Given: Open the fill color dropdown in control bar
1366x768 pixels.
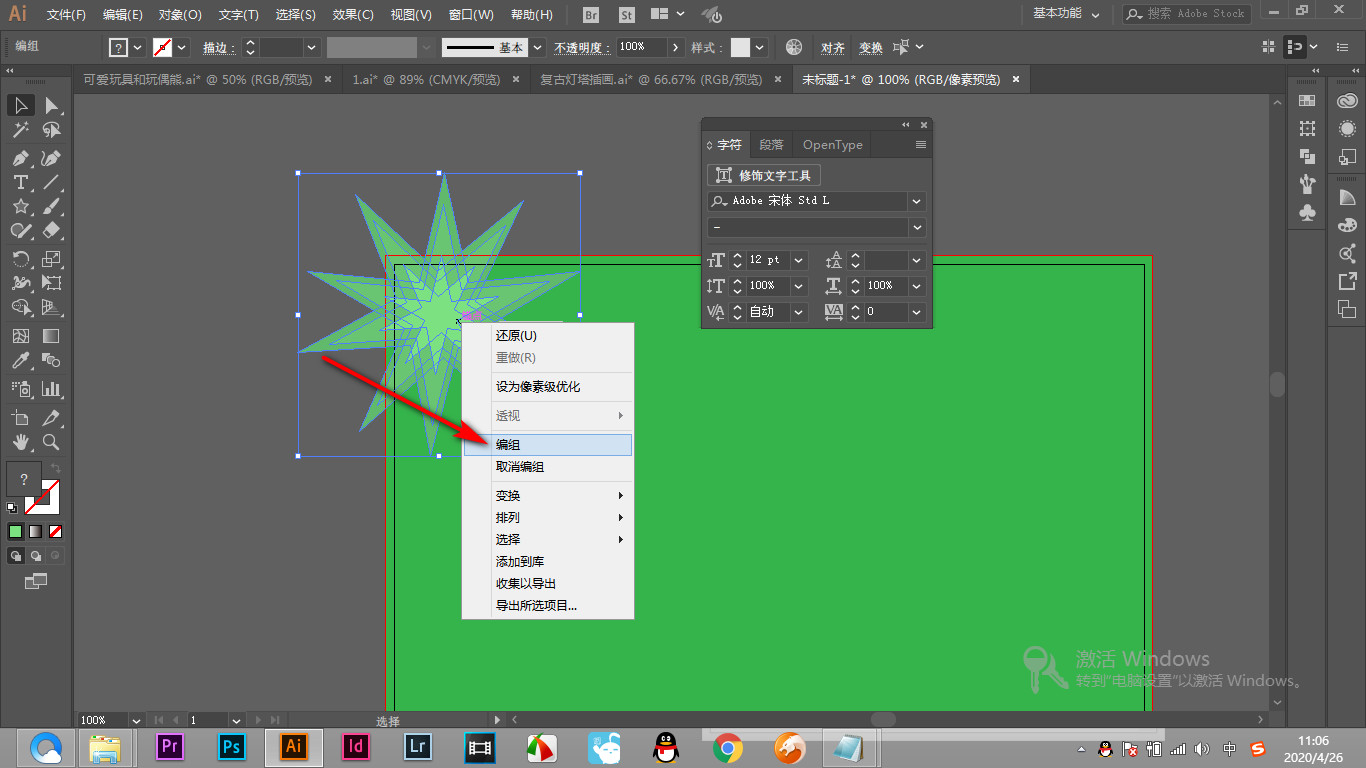Looking at the screenshot, I should [x=138, y=47].
